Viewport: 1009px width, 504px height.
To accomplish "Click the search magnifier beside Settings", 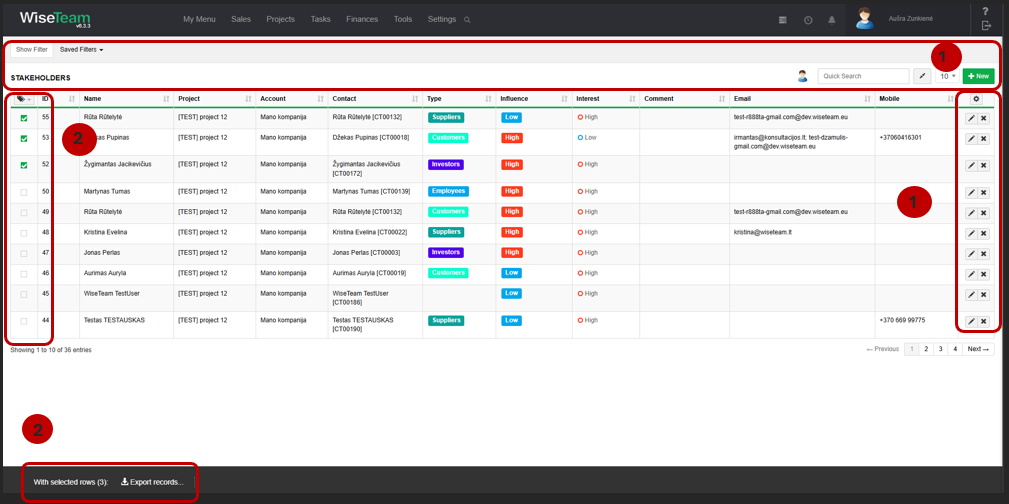I will point(467,20).
